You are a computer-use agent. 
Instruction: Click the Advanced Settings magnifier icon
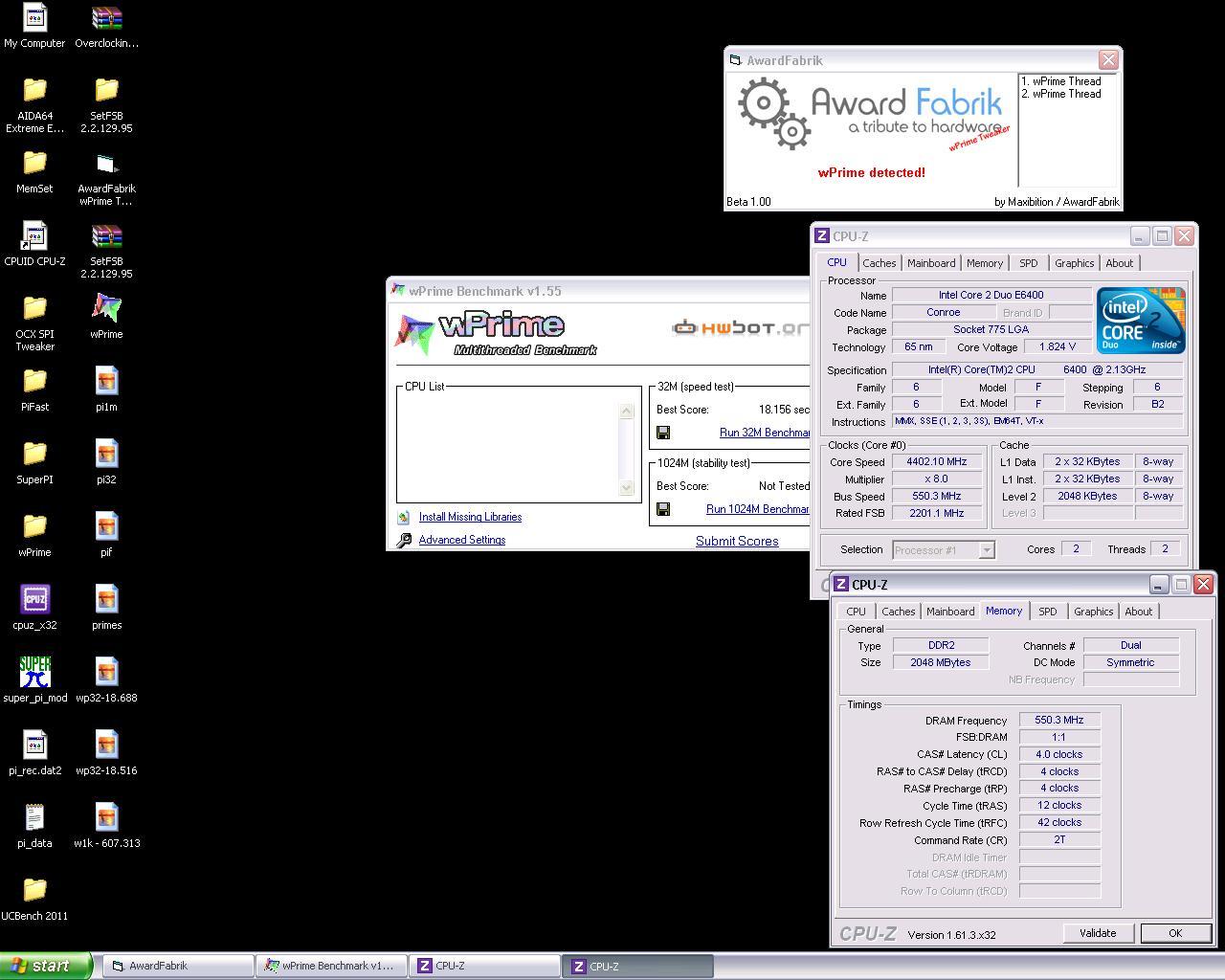coord(404,540)
